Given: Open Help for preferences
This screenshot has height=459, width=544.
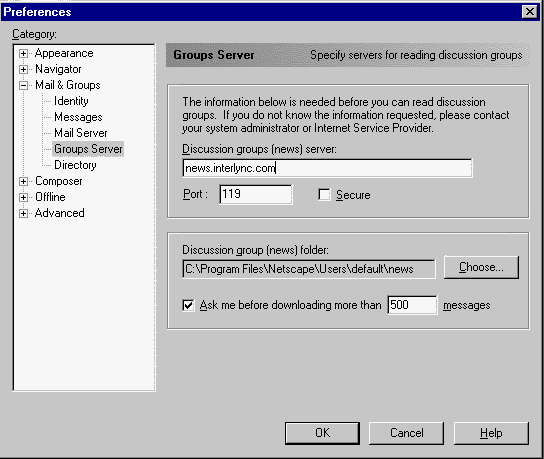Looking at the screenshot, I should coord(491,433).
